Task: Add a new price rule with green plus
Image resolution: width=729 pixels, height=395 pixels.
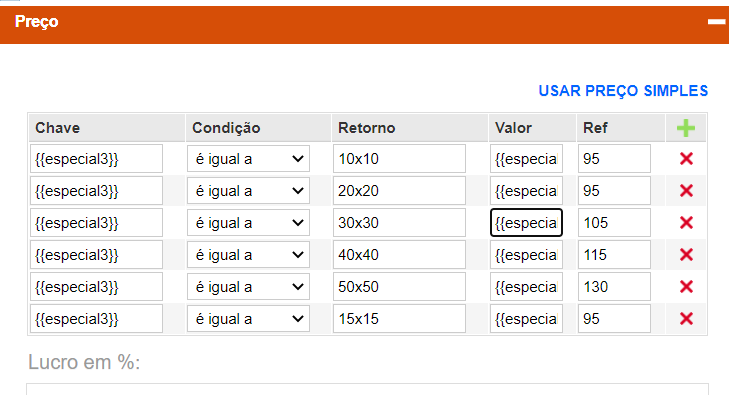Action: 686,128
